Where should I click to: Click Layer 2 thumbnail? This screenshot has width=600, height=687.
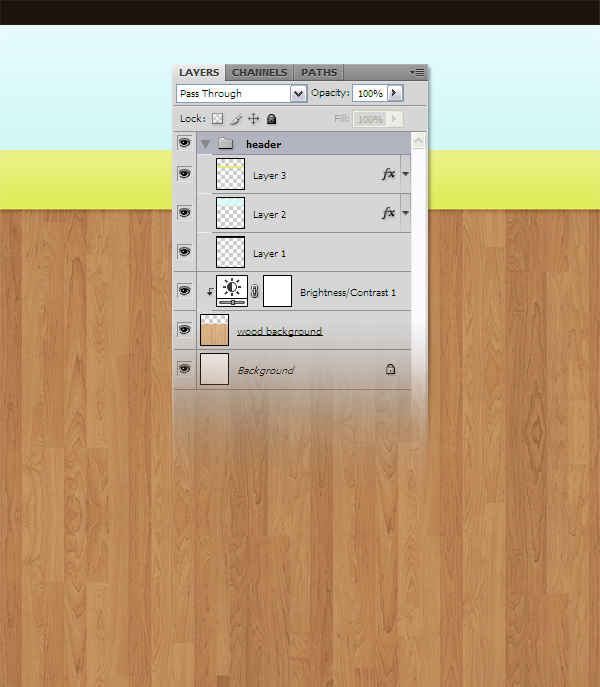pos(231,213)
